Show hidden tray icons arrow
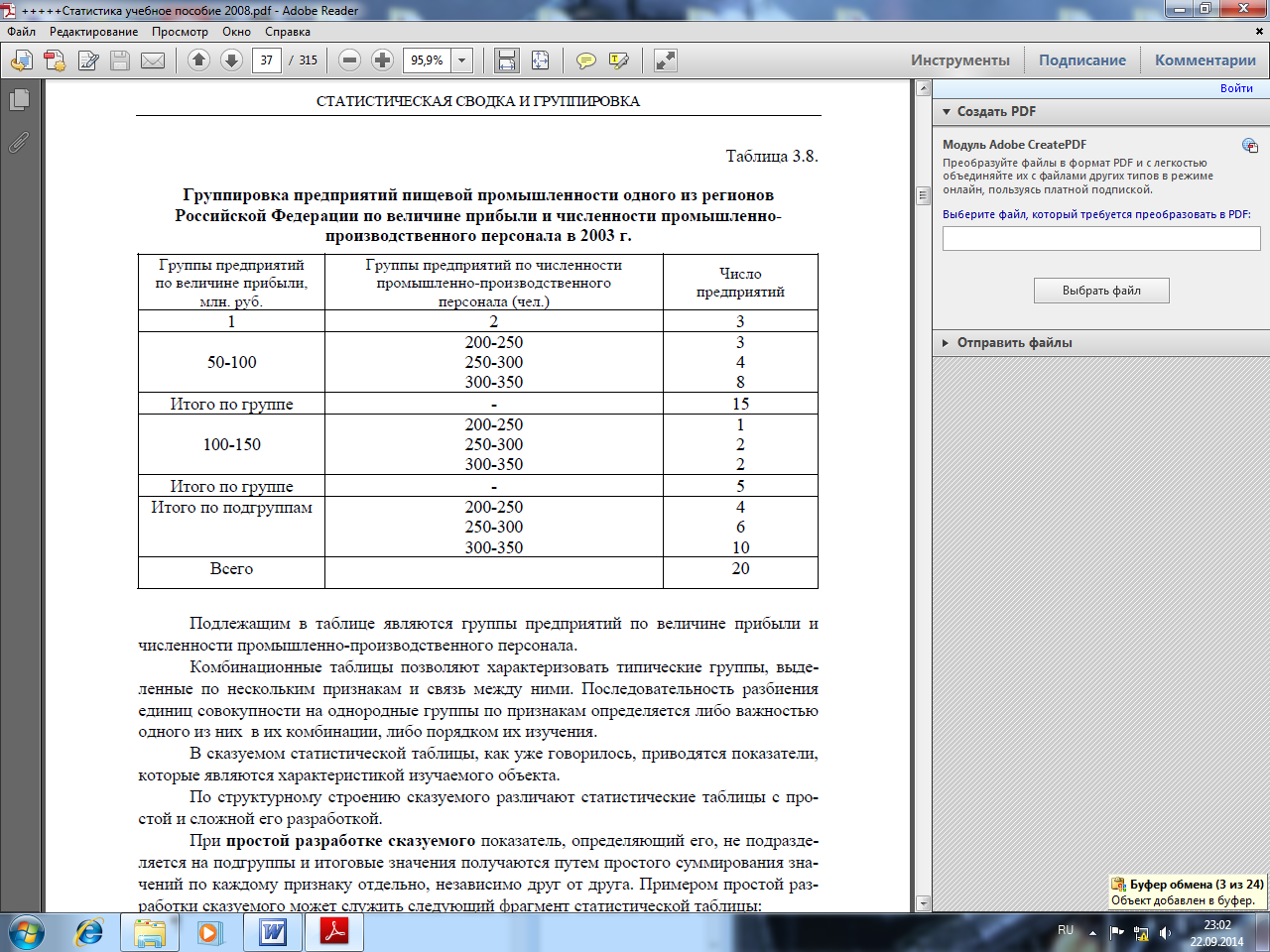Image resolution: width=1270 pixels, height=952 pixels. click(1093, 933)
